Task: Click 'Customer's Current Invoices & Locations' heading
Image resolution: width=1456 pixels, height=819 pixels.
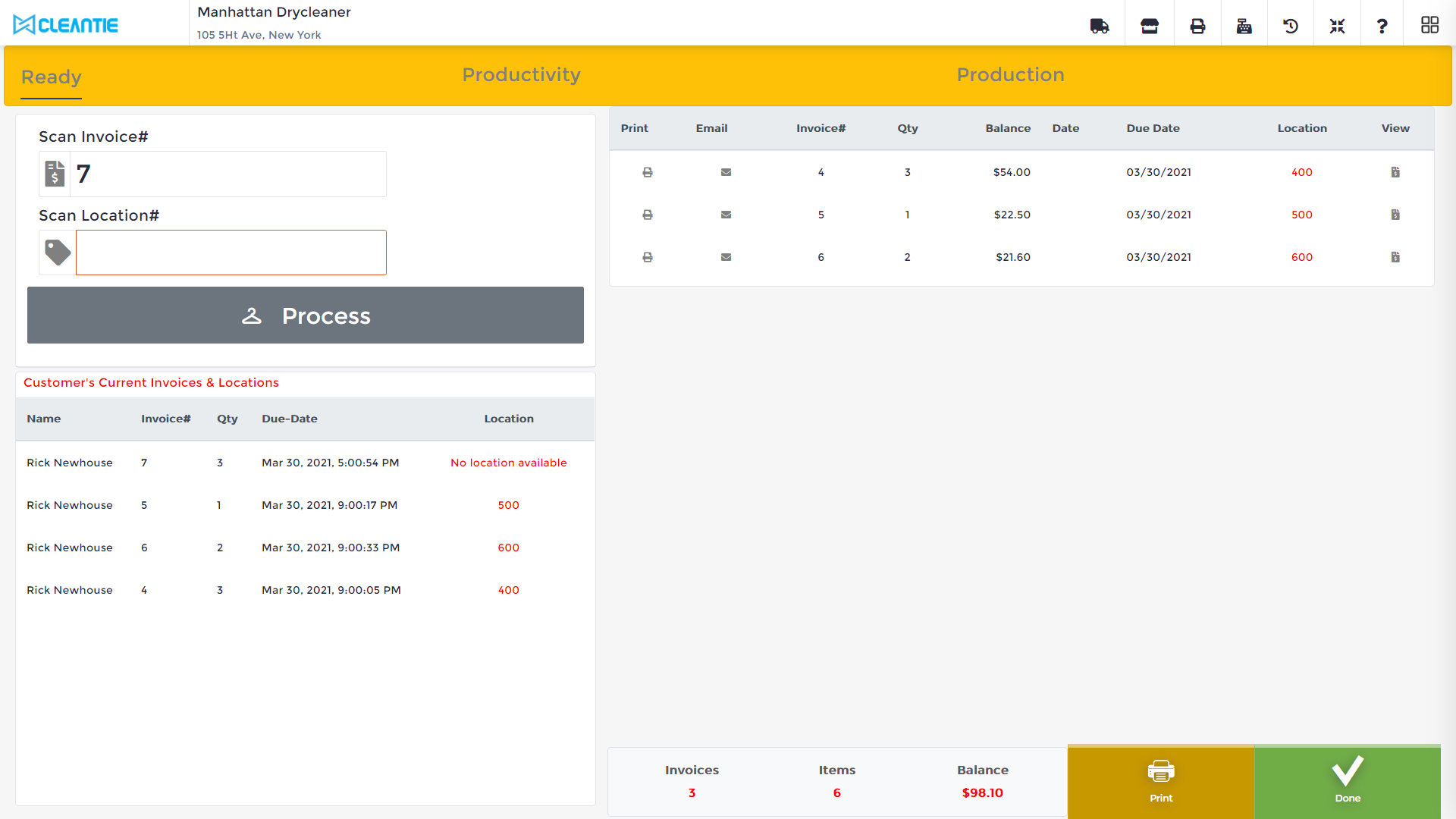Action: click(151, 383)
